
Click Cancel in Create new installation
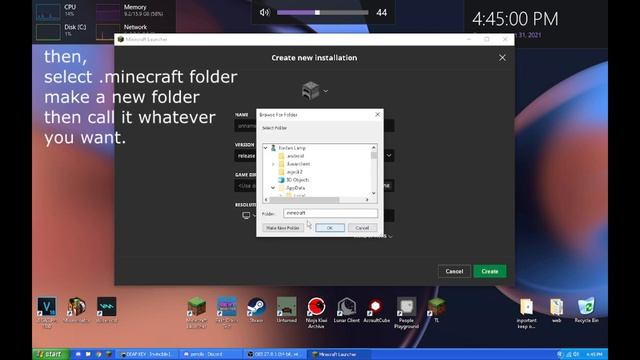pyautogui.click(x=454, y=271)
